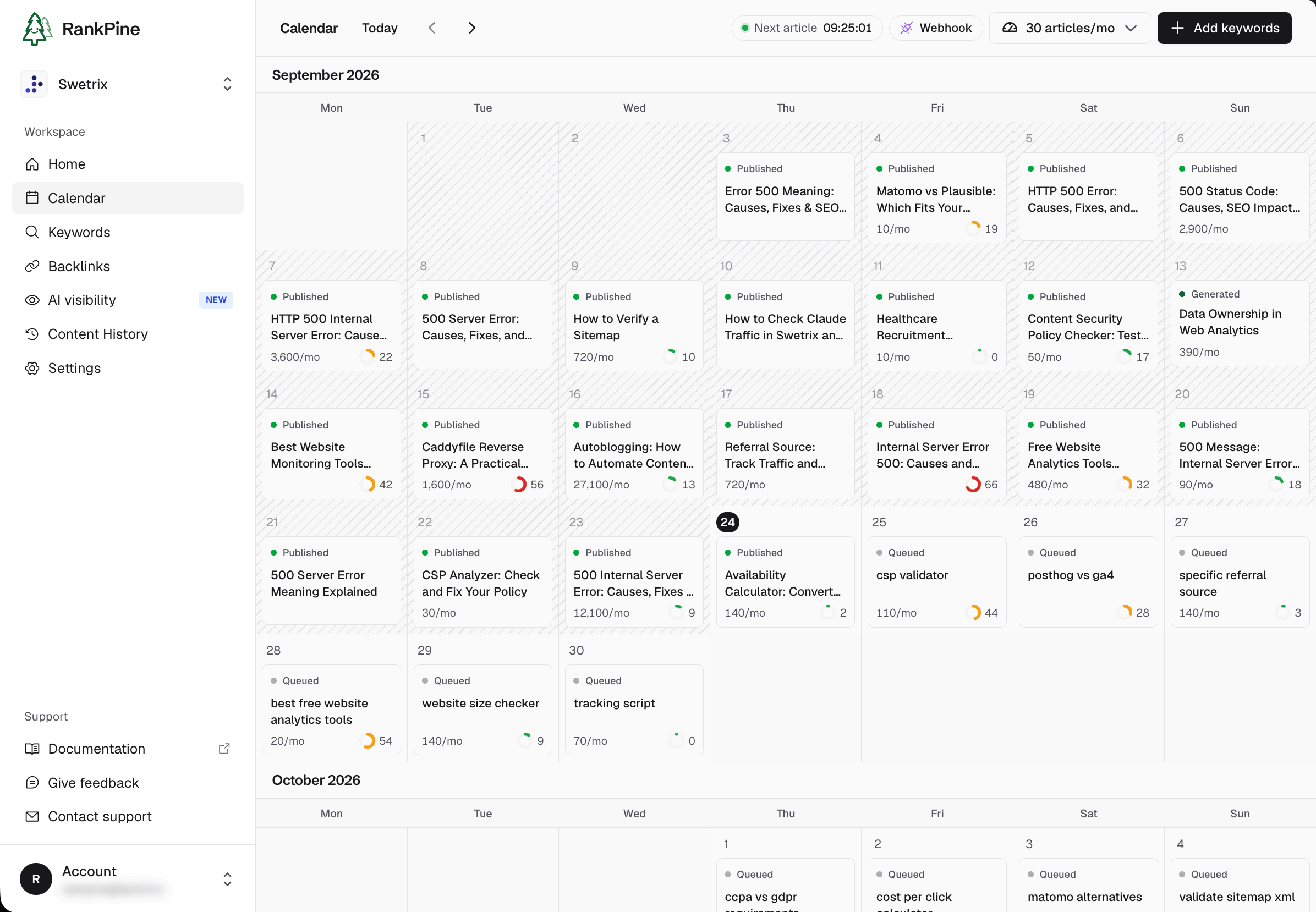
Task: Click the external link icon beside Documentation
Action: (224, 749)
